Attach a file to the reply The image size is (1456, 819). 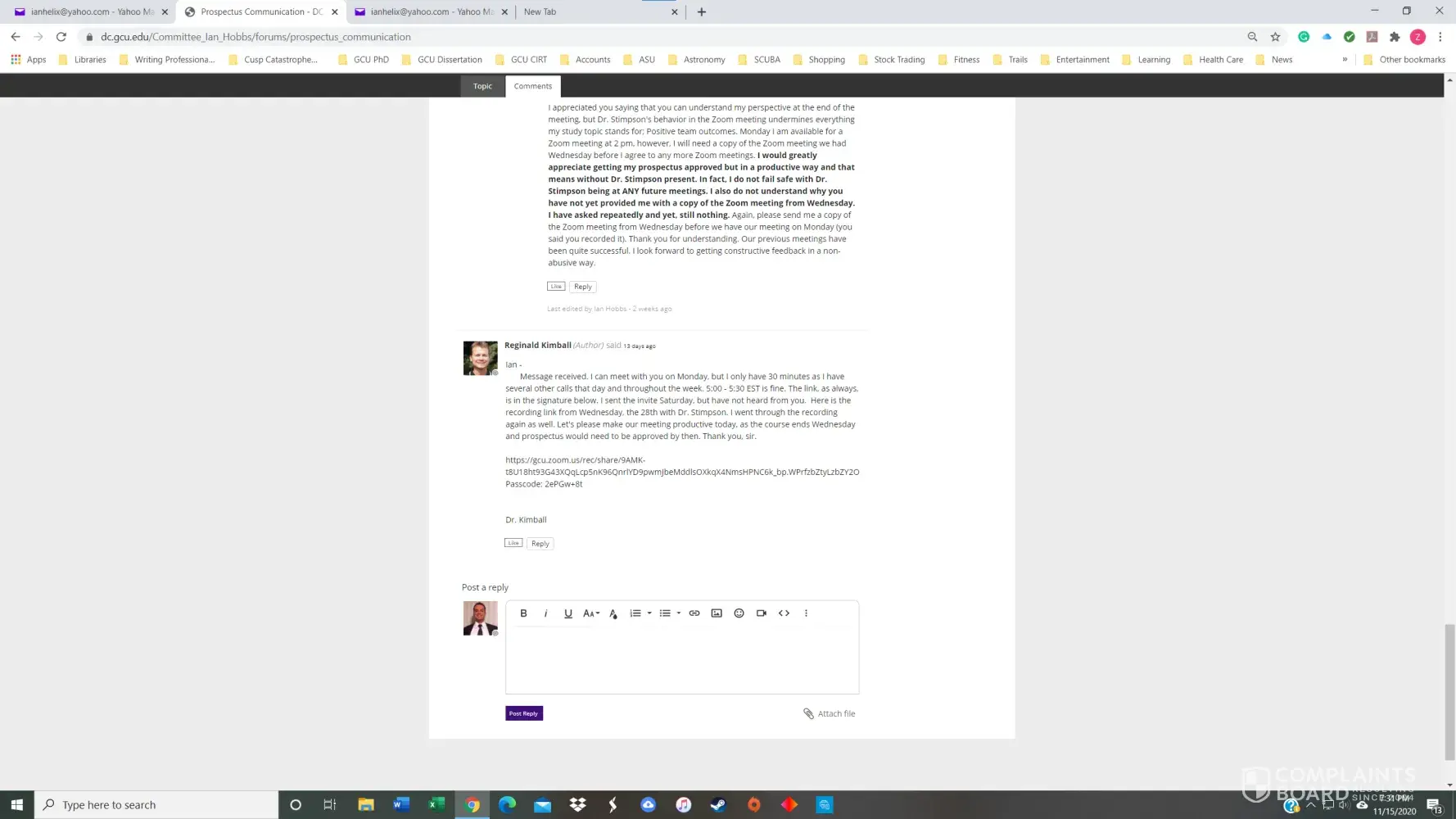point(830,714)
